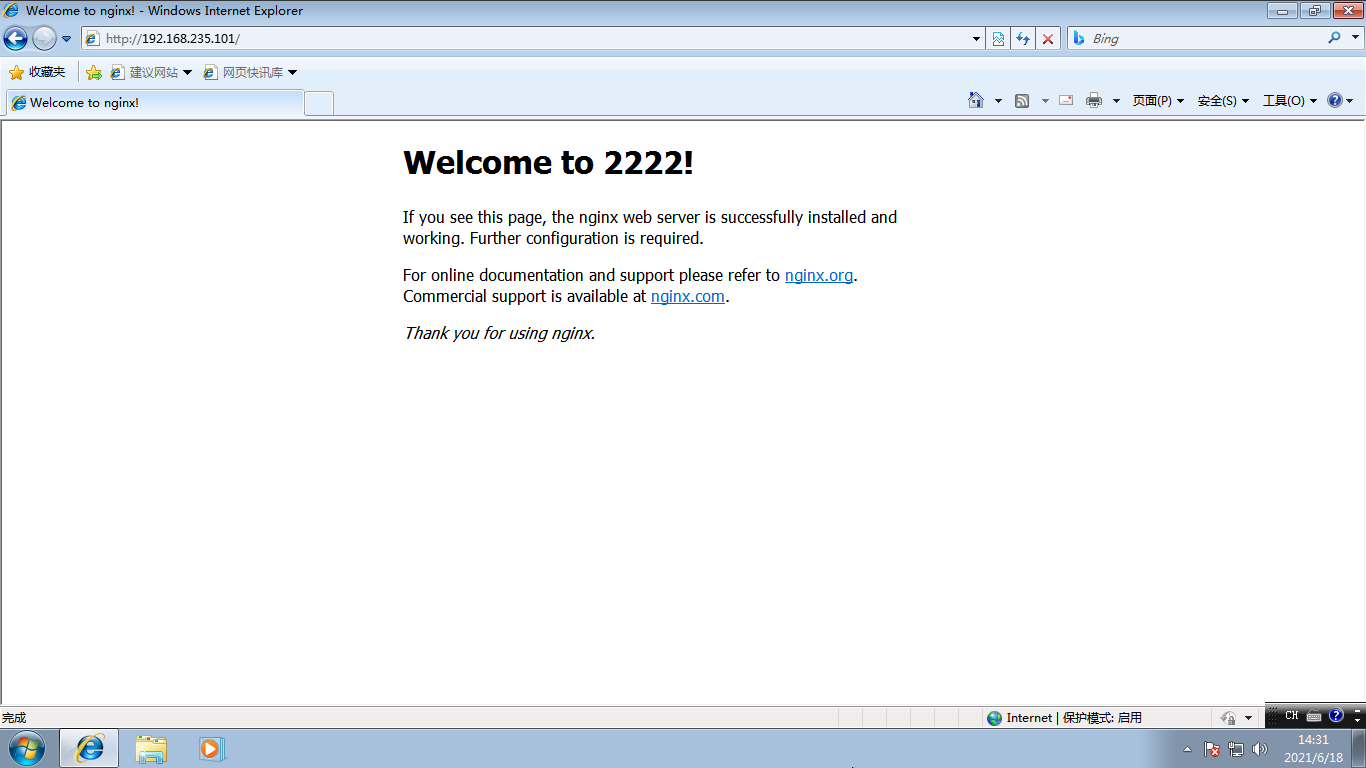Viewport: 1366px width, 768px height.
Task: Toggle Compatibility View broken-page icon
Action: coord(998,39)
